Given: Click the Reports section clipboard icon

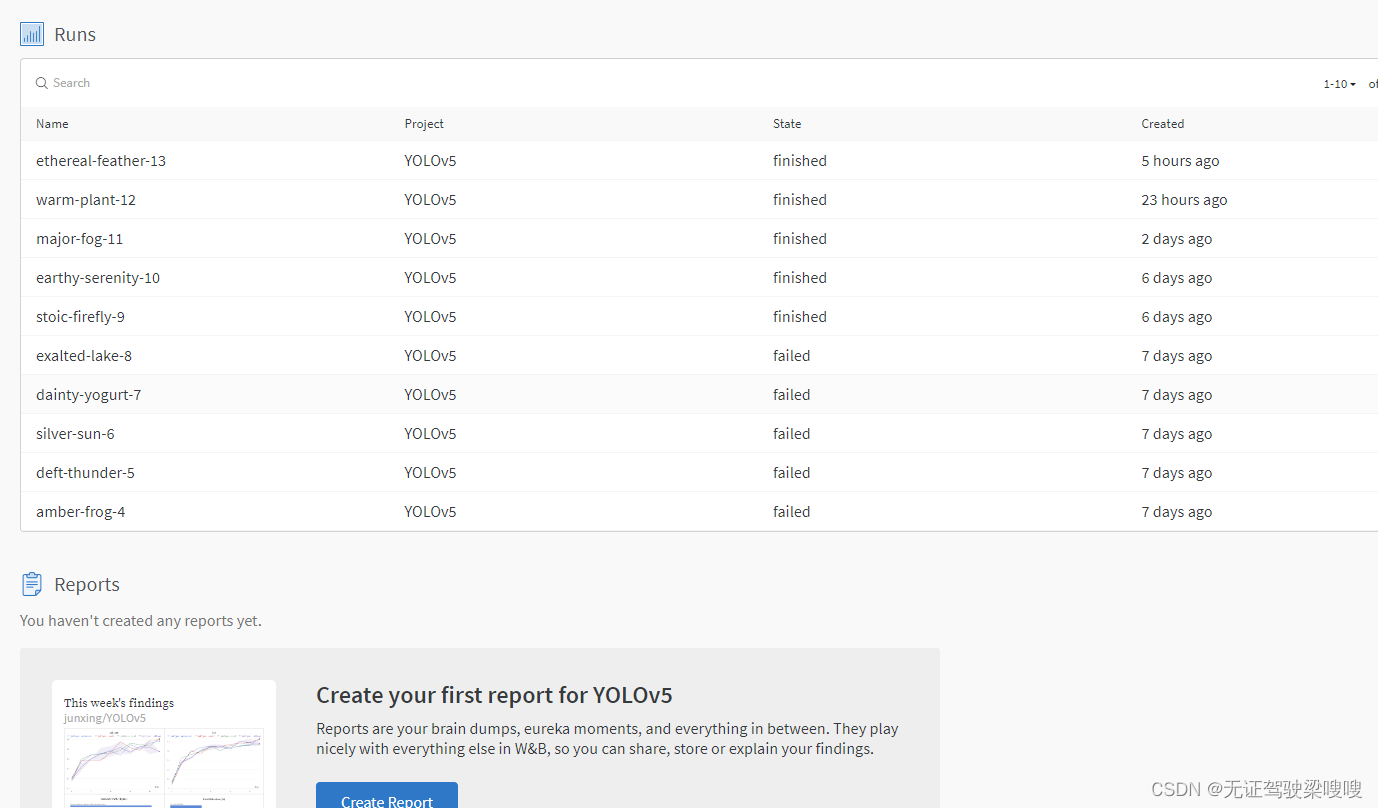Looking at the screenshot, I should (32, 584).
